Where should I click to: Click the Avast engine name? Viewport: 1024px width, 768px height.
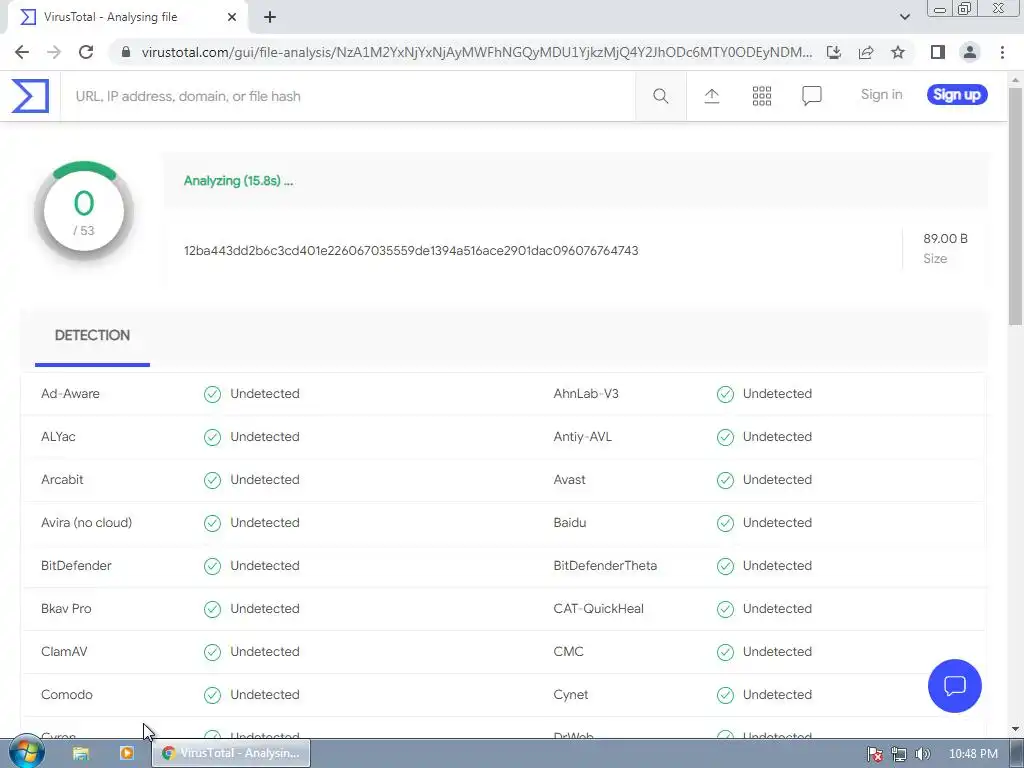coord(569,480)
